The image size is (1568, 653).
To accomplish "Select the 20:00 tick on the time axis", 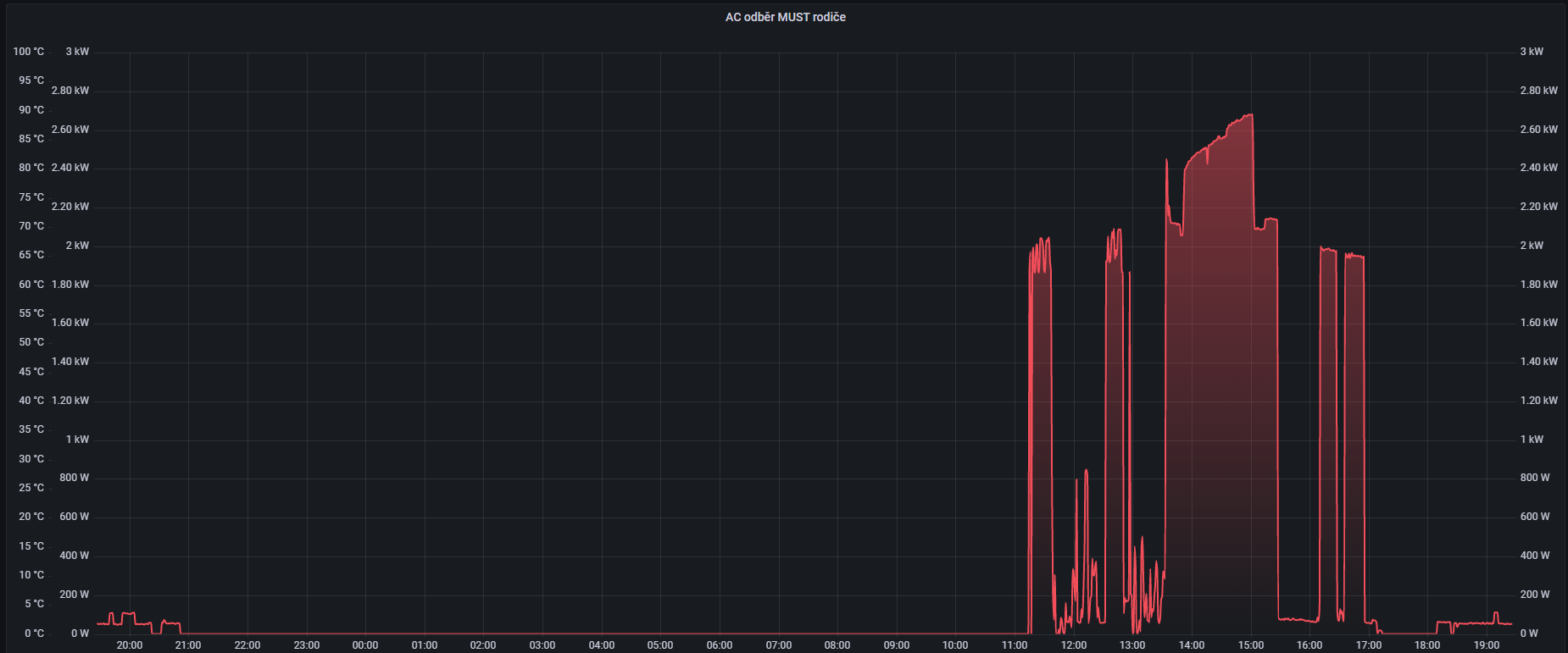I will (x=129, y=645).
